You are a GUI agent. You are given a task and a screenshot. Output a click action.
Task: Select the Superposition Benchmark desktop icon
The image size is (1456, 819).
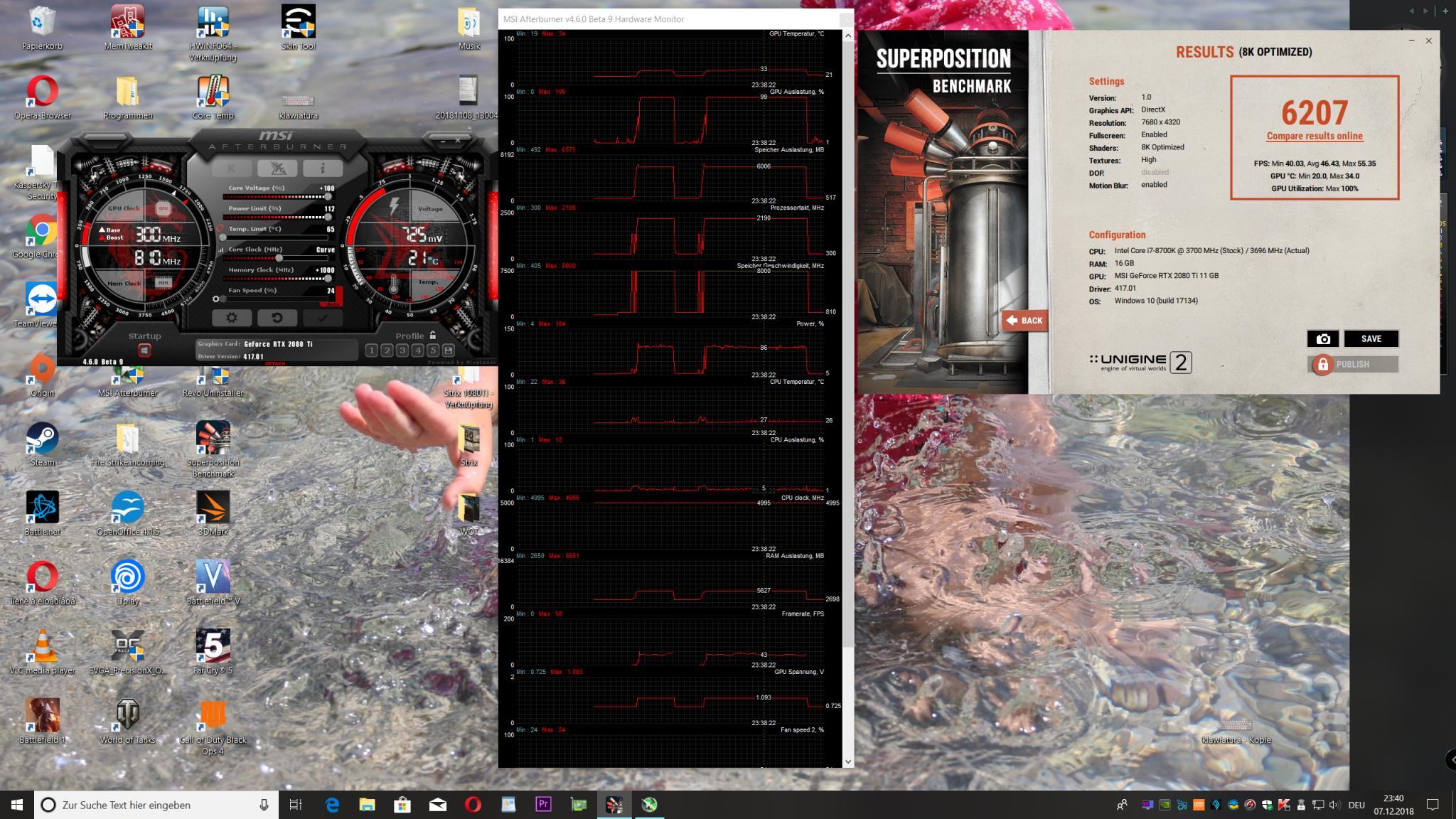[x=213, y=450]
